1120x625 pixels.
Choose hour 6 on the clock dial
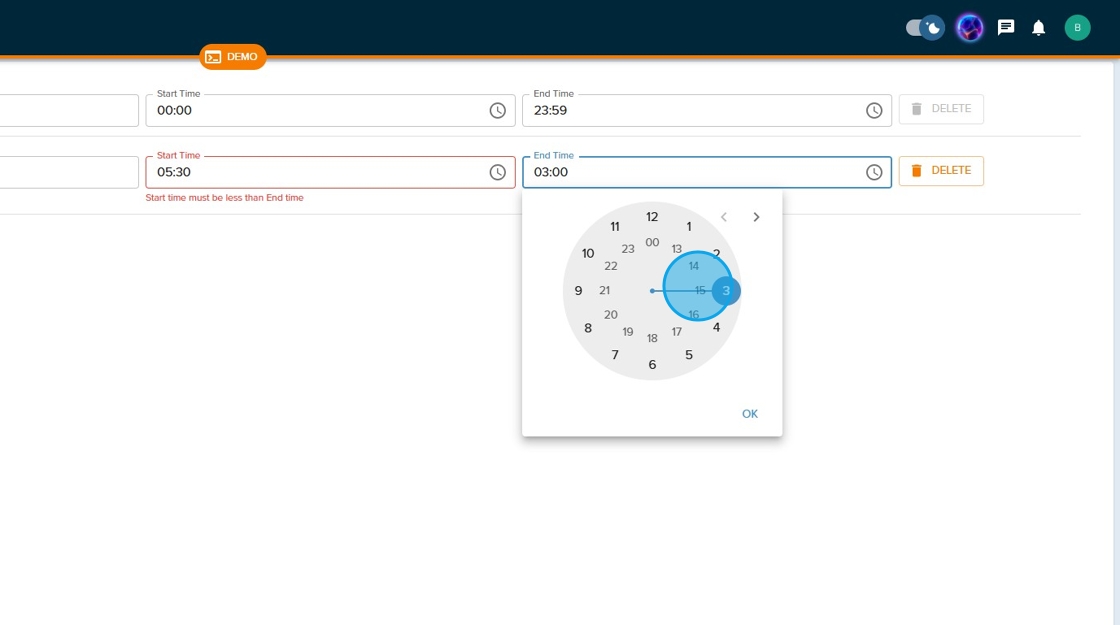pos(652,365)
